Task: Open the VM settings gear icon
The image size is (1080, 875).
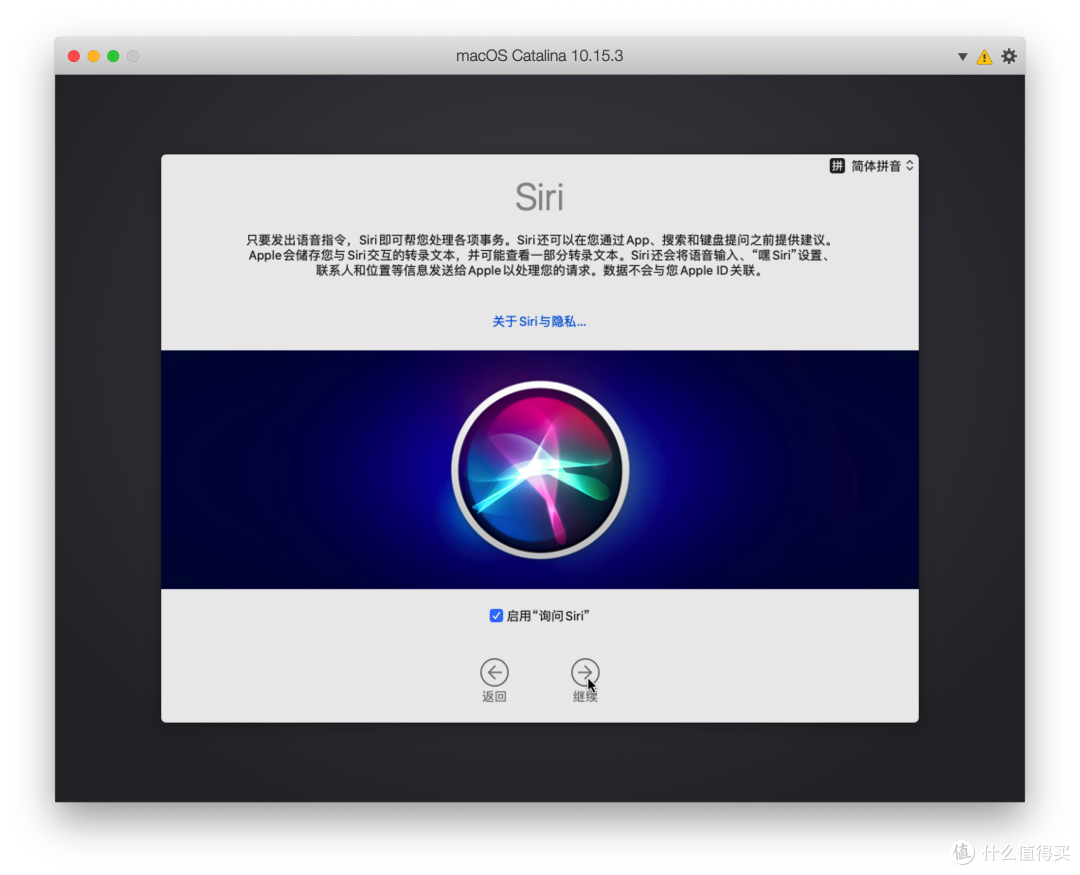Action: [x=1008, y=56]
